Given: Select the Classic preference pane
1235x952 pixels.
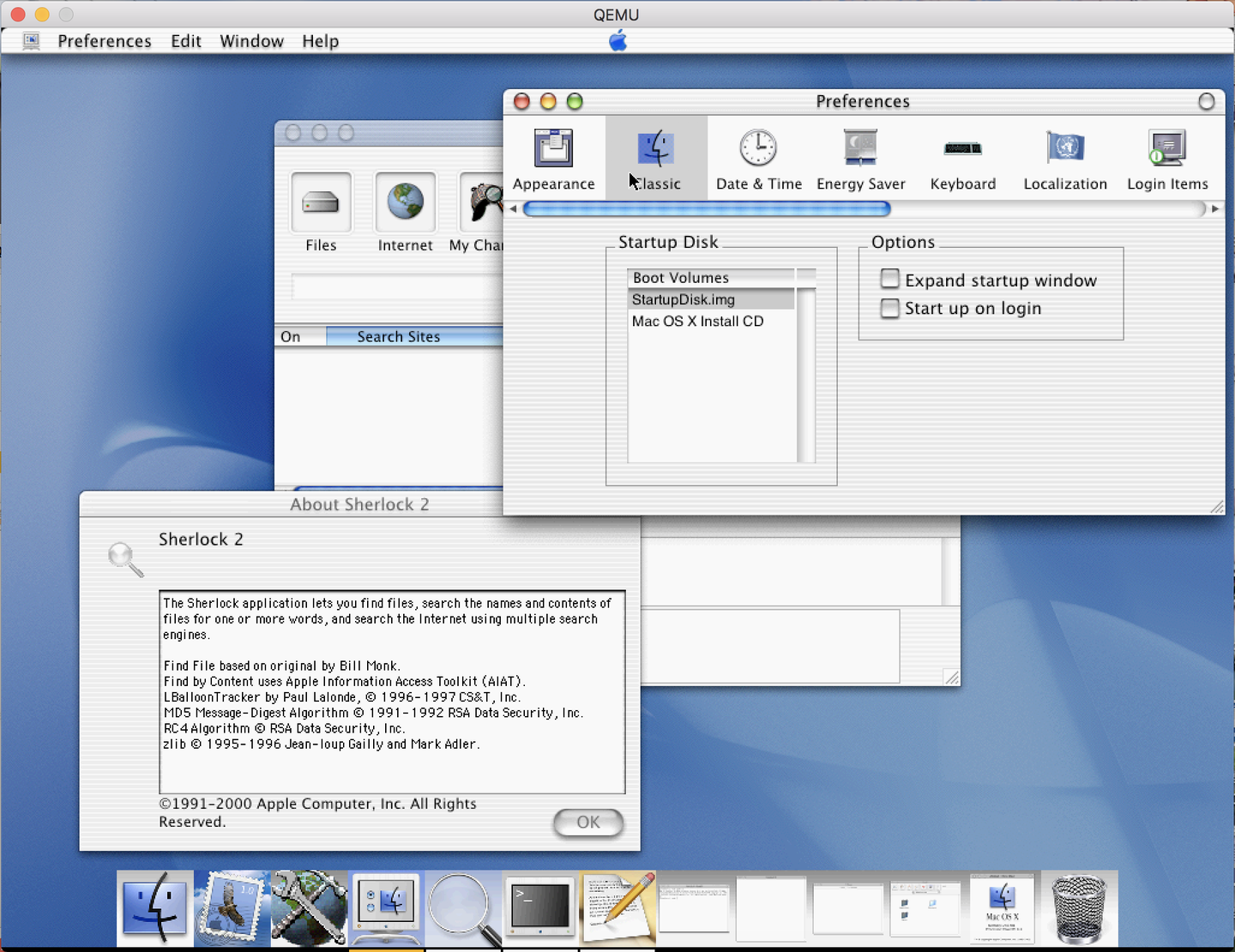Looking at the screenshot, I should [x=656, y=158].
